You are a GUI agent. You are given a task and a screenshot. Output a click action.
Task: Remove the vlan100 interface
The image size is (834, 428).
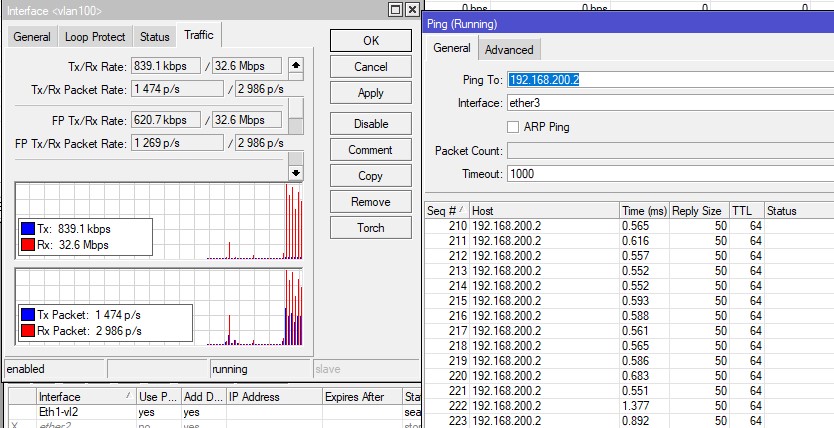pos(371,202)
